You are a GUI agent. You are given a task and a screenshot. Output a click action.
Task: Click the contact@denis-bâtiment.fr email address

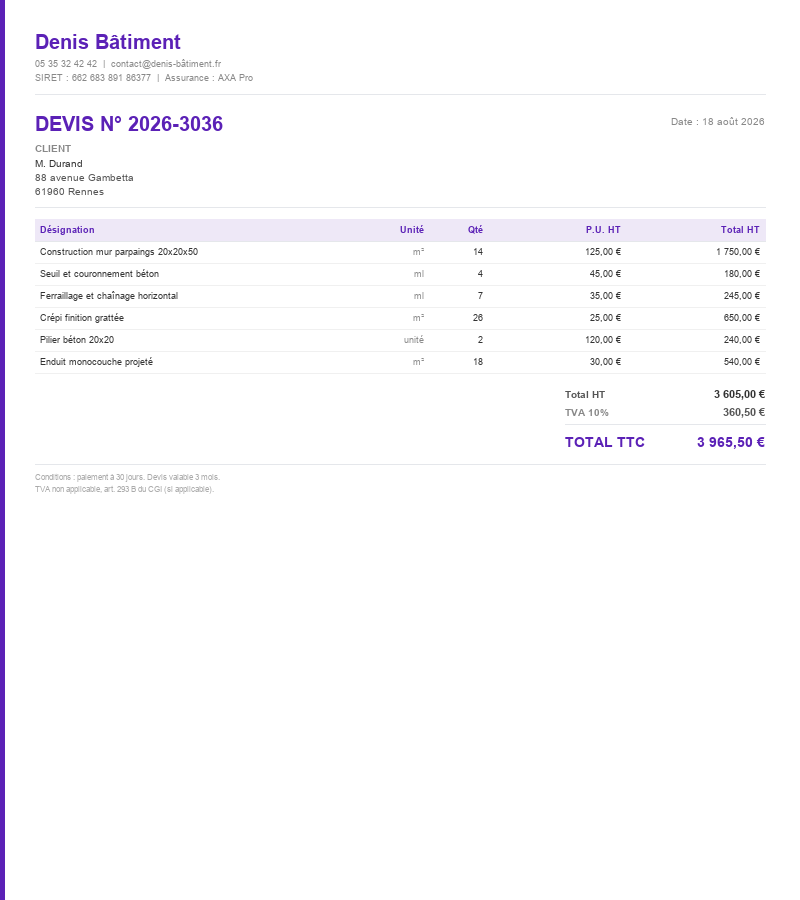click(x=166, y=64)
